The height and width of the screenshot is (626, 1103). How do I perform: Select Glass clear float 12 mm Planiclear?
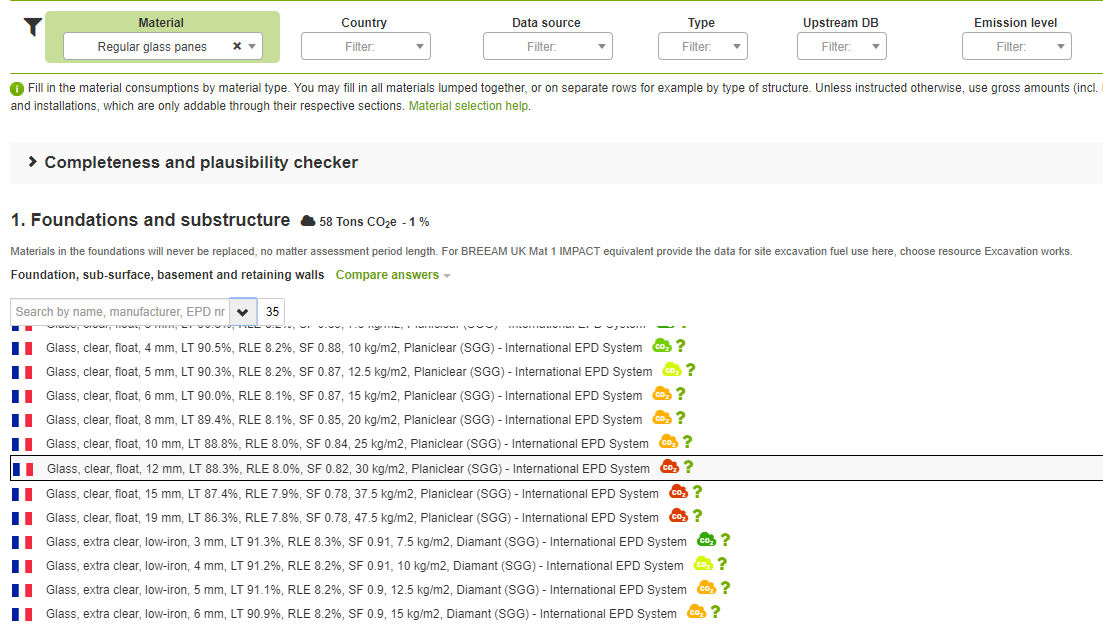348,468
